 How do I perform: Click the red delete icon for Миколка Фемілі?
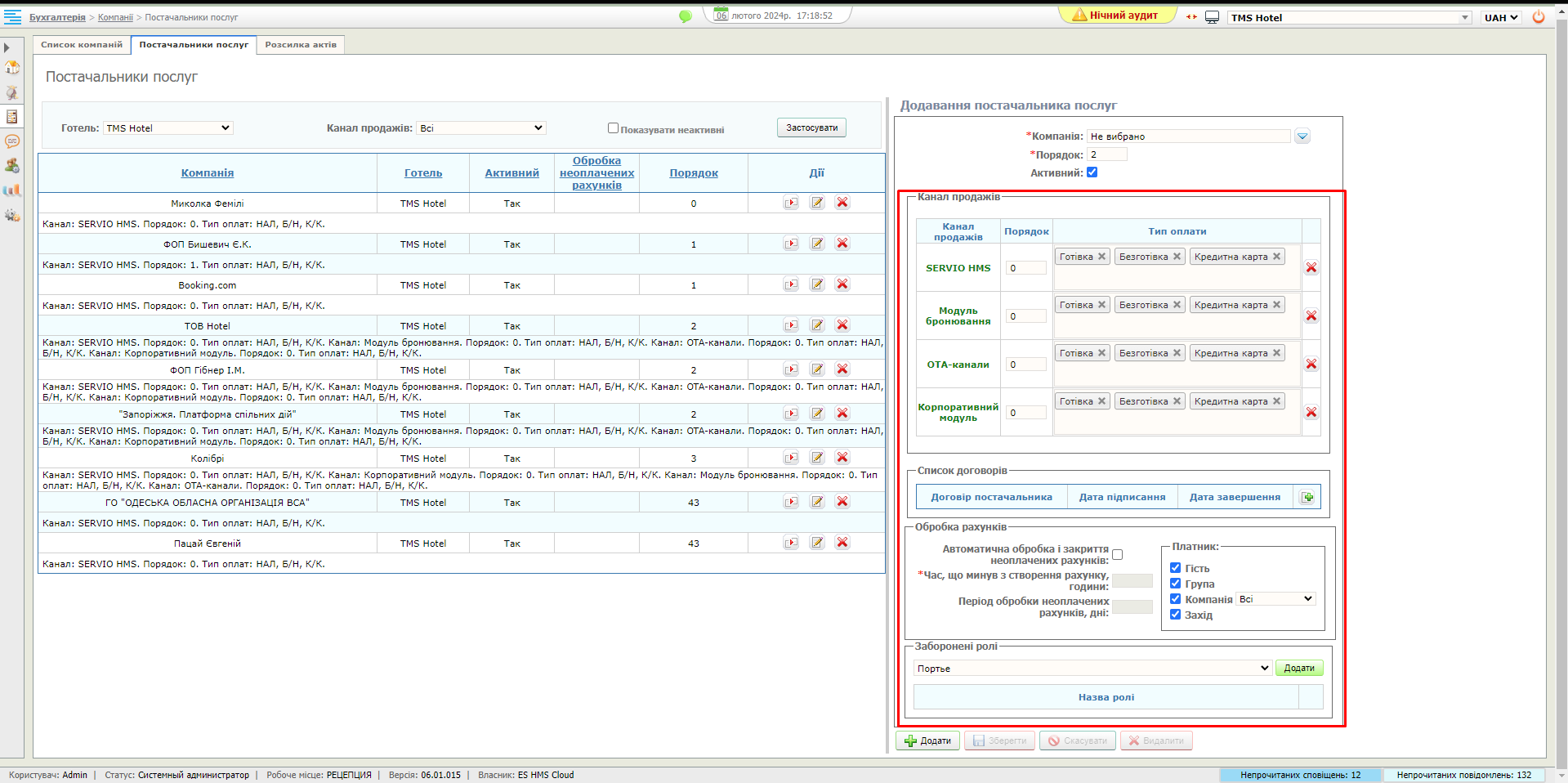(842, 203)
